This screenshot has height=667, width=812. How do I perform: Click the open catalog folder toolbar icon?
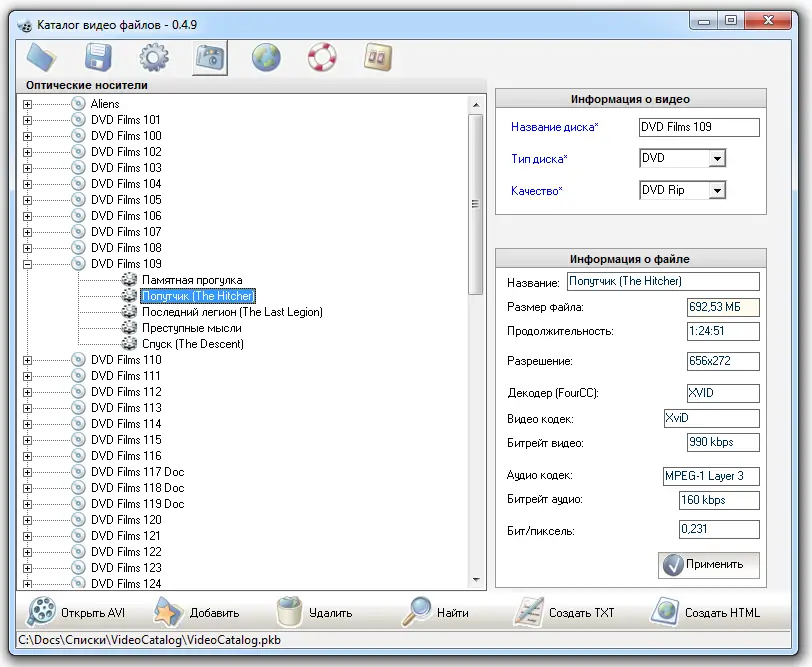41,57
